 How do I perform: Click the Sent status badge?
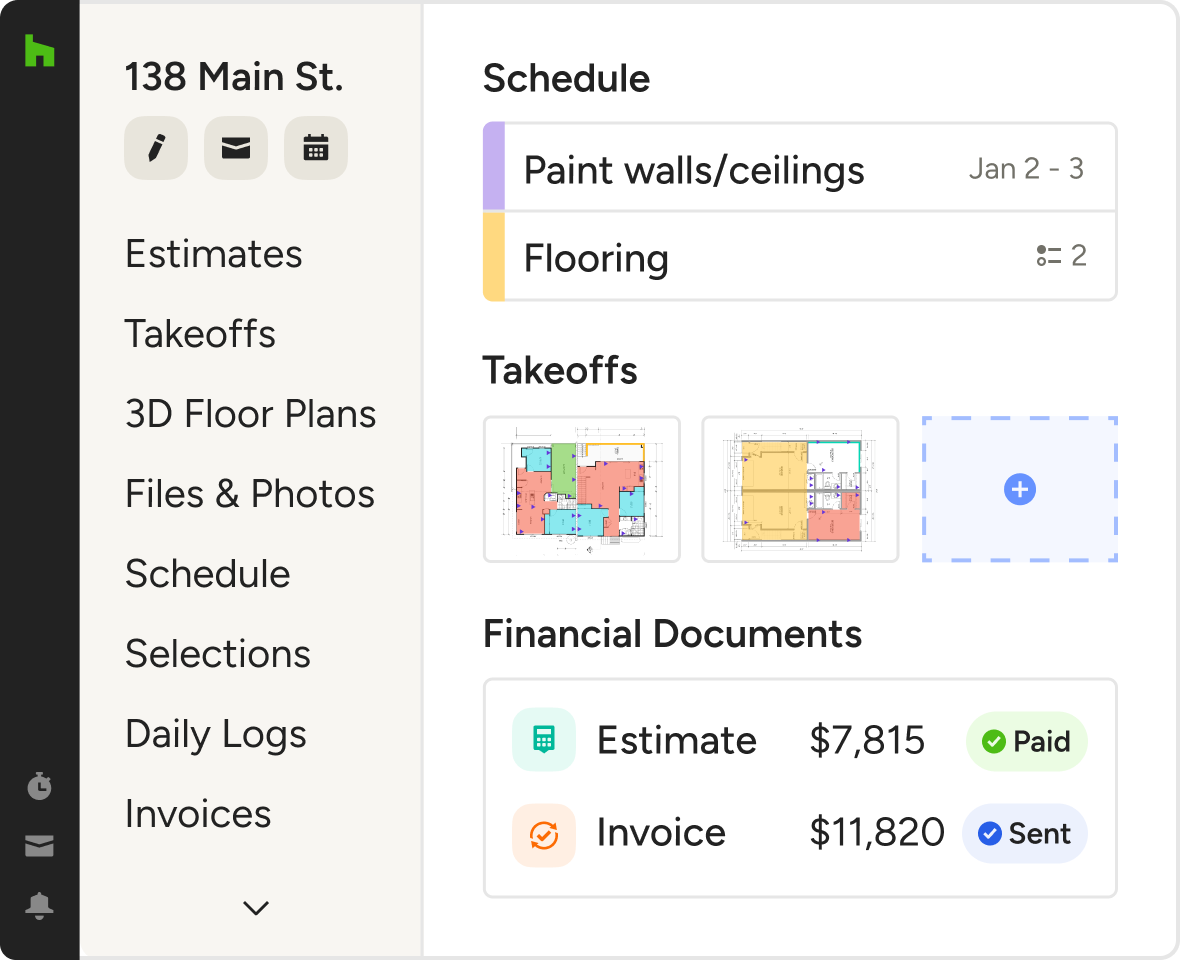pos(1024,834)
